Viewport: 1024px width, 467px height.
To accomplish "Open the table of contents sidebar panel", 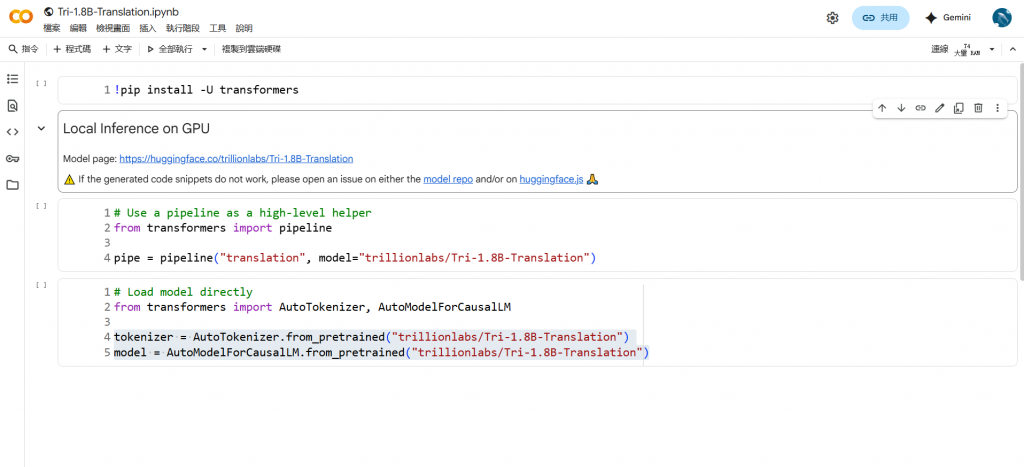I will (12, 79).
